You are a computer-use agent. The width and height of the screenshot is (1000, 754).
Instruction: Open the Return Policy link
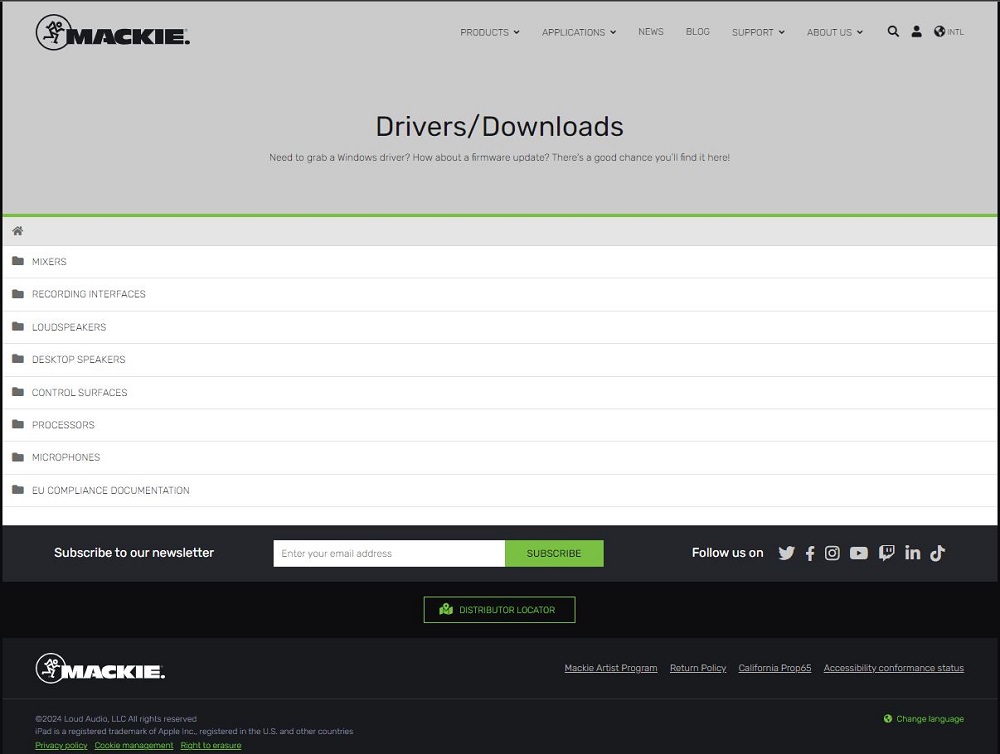pyautogui.click(x=698, y=668)
